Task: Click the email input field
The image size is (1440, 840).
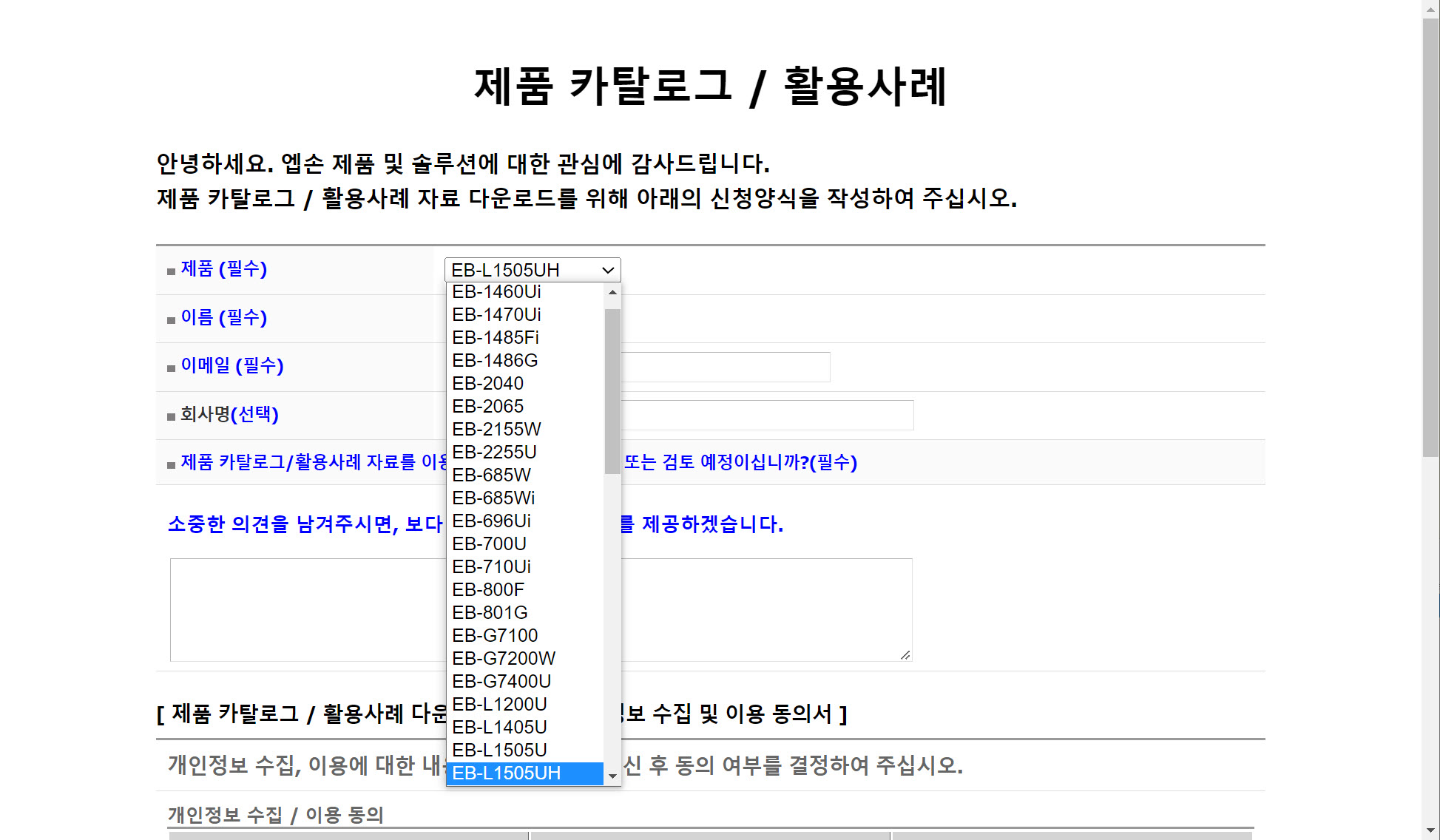Action: click(x=725, y=367)
